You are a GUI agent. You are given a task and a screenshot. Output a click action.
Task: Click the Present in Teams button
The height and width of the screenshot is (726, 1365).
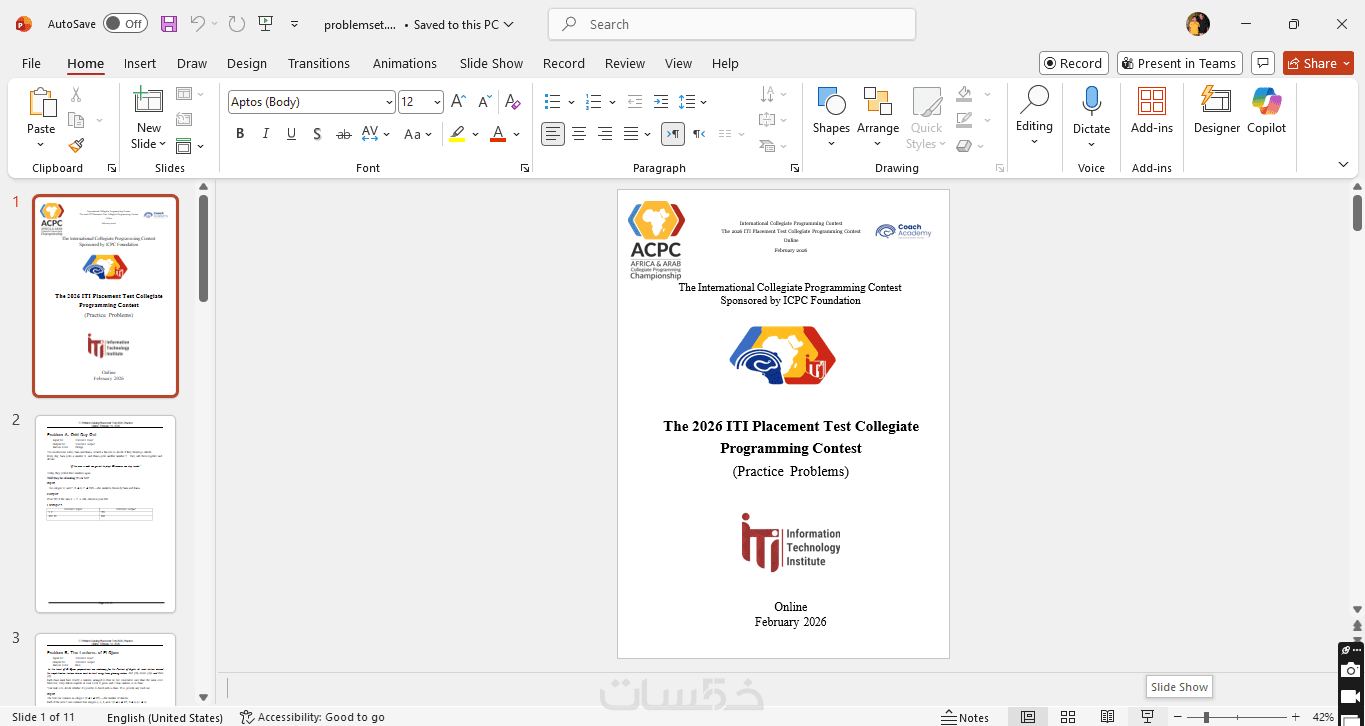tap(1180, 63)
